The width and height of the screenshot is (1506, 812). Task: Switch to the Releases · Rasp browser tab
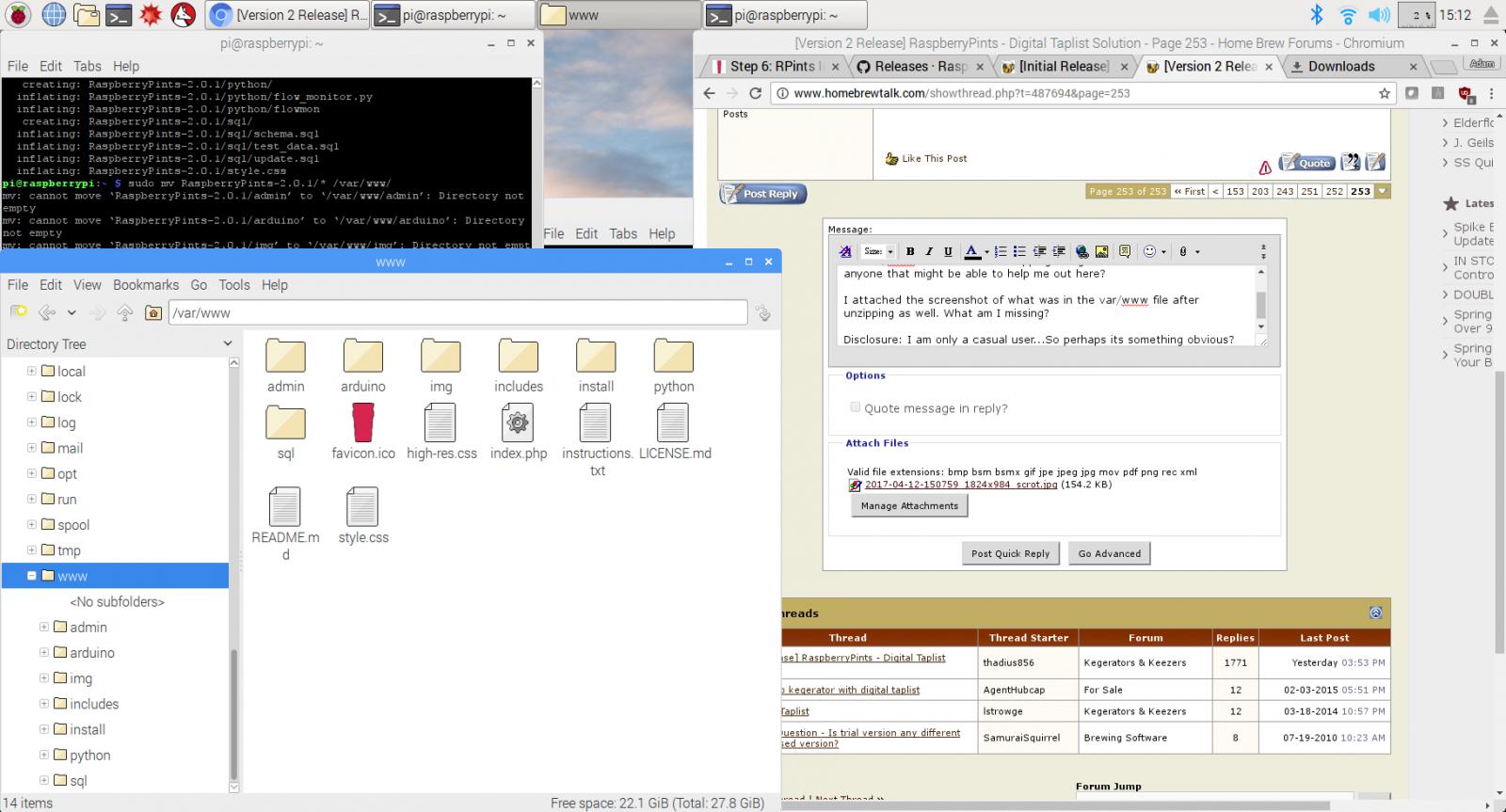[x=921, y=66]
